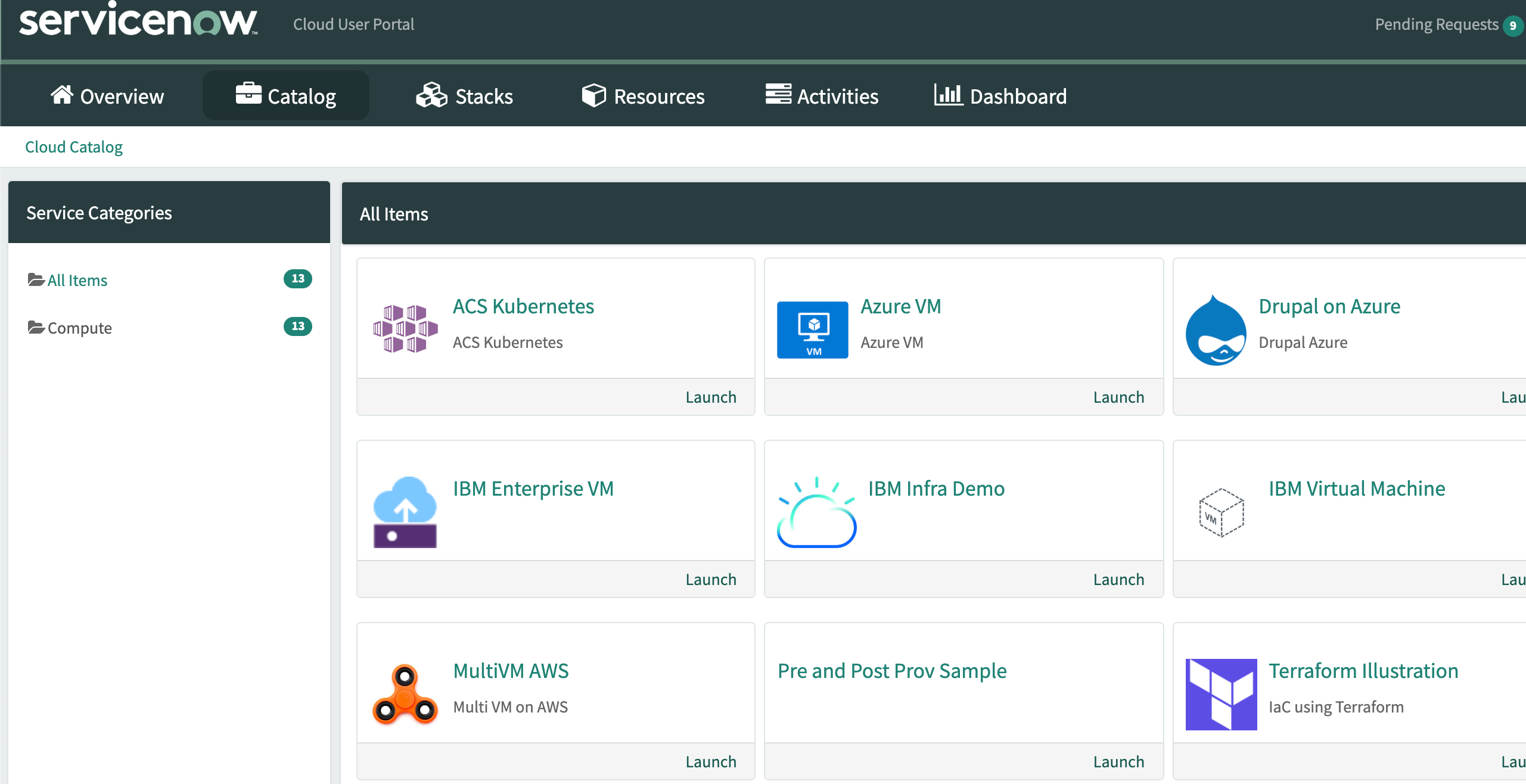Click the Azure VM monitor icon
The width and height of the screenshot is (1526, 784).
[x=813, y=329]
